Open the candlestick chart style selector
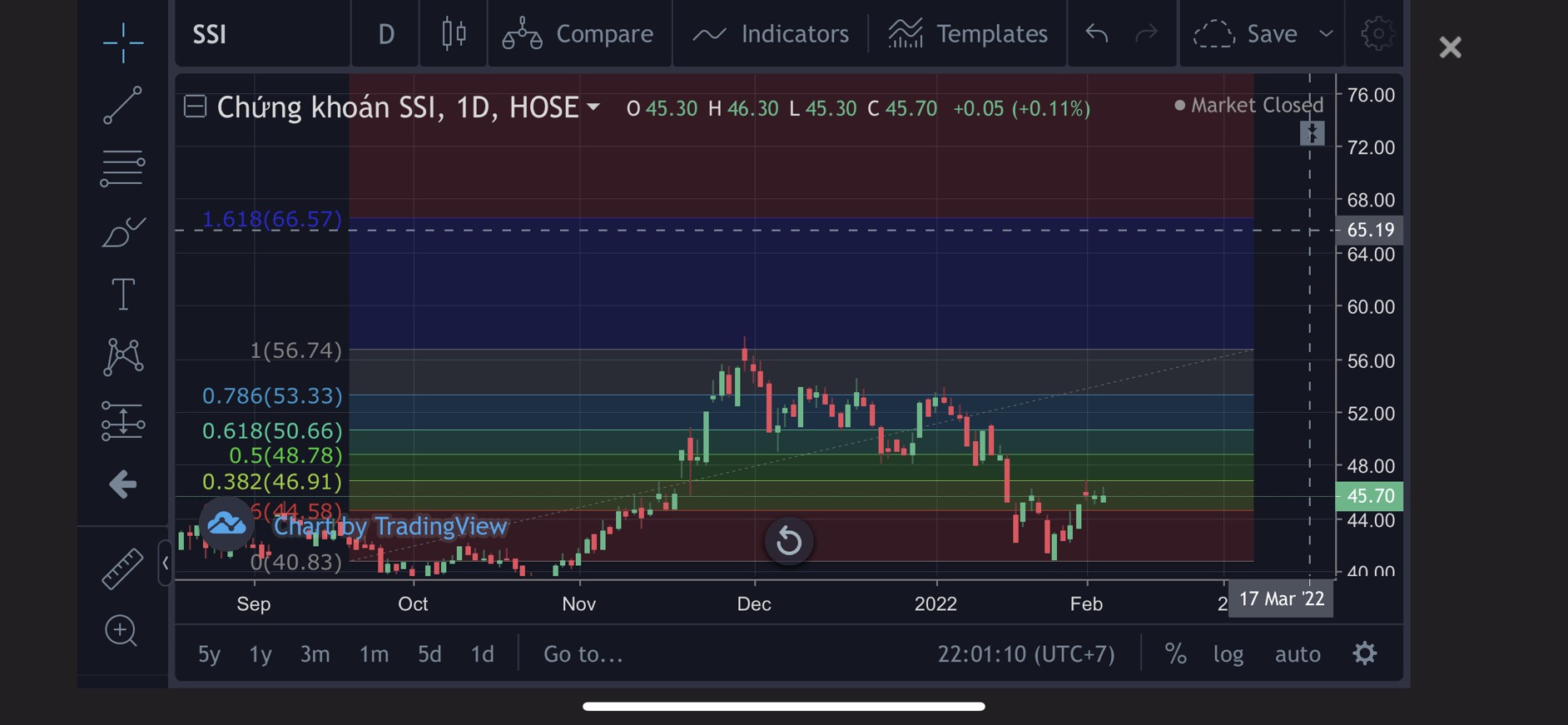The image size is (1568, 725). click(x=454, y=33)
